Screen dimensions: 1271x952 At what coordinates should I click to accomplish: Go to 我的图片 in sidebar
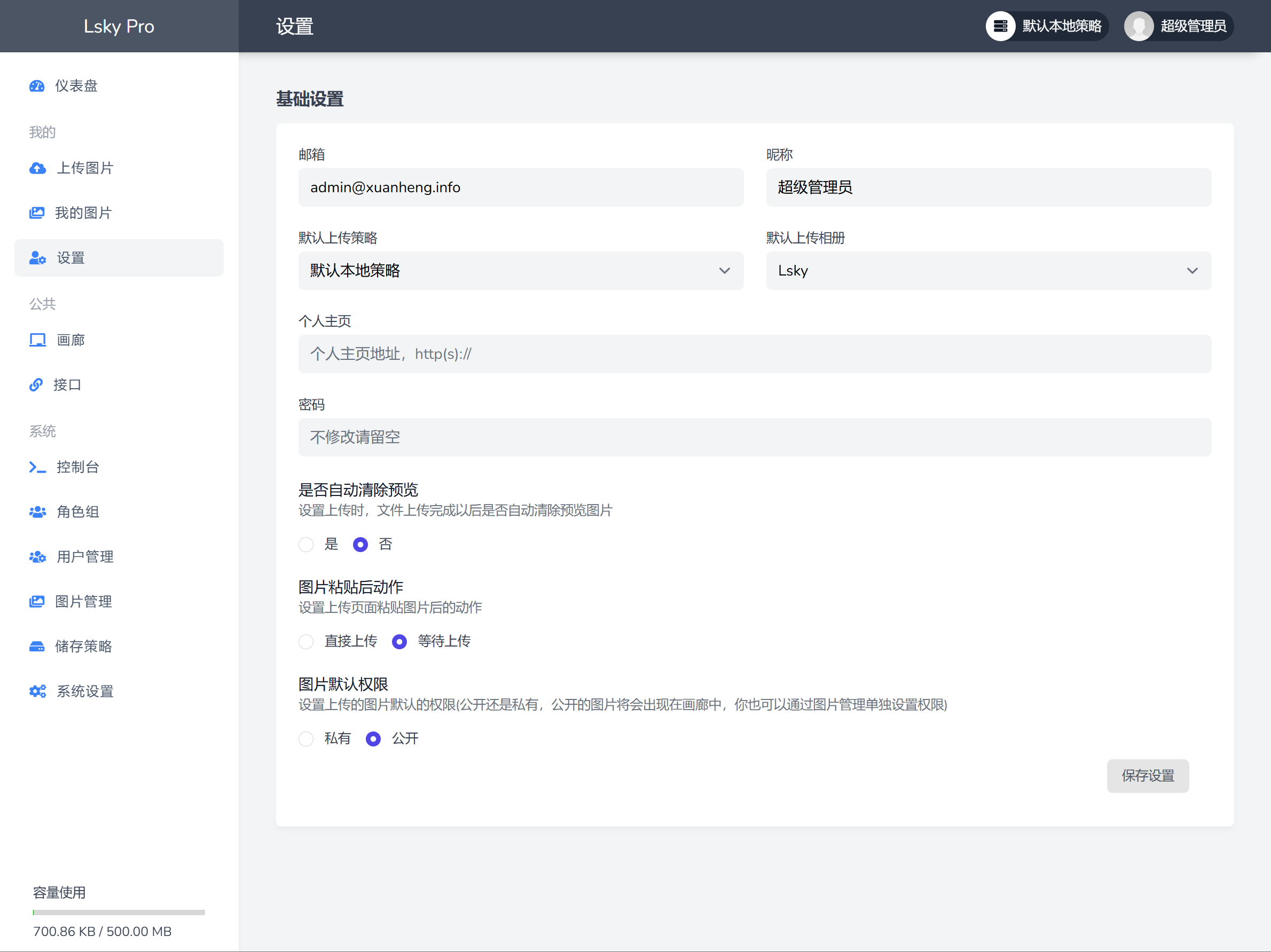[83, 213]
